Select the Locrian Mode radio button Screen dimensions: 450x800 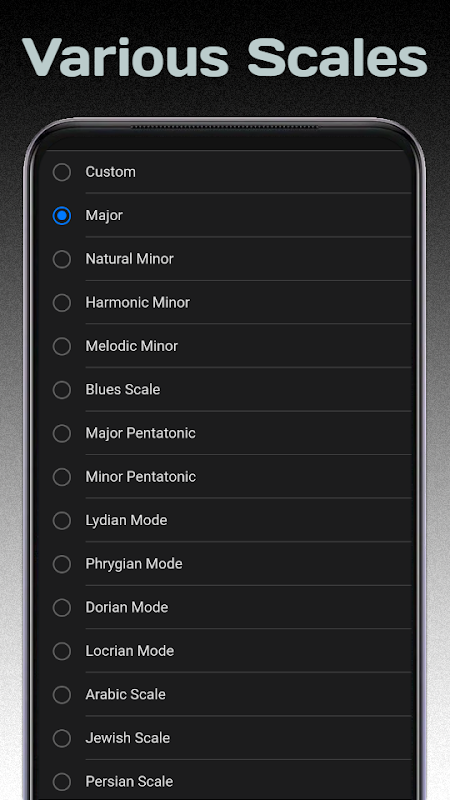coord(62,651)
